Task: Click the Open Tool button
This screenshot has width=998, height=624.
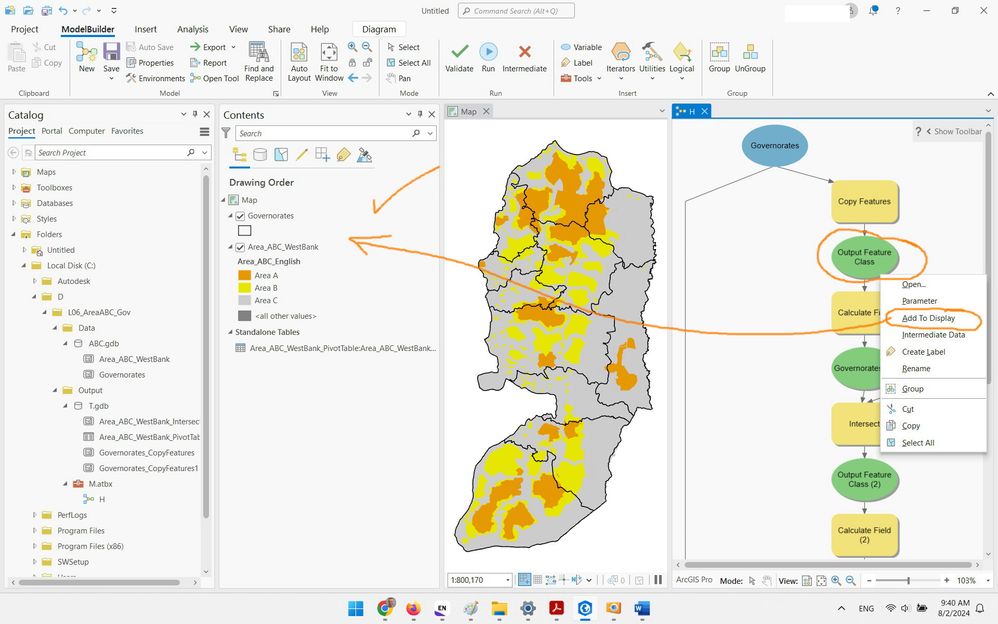Action: tap(213, 78)
